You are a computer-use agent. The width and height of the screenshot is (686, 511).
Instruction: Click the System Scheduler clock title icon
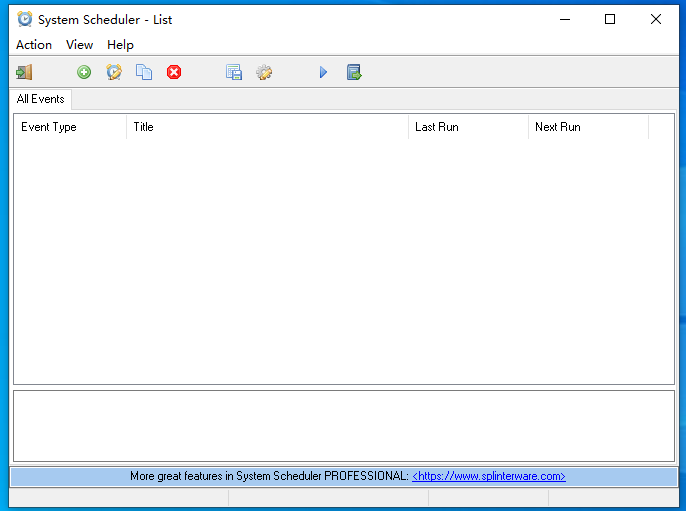click(25, 19)
